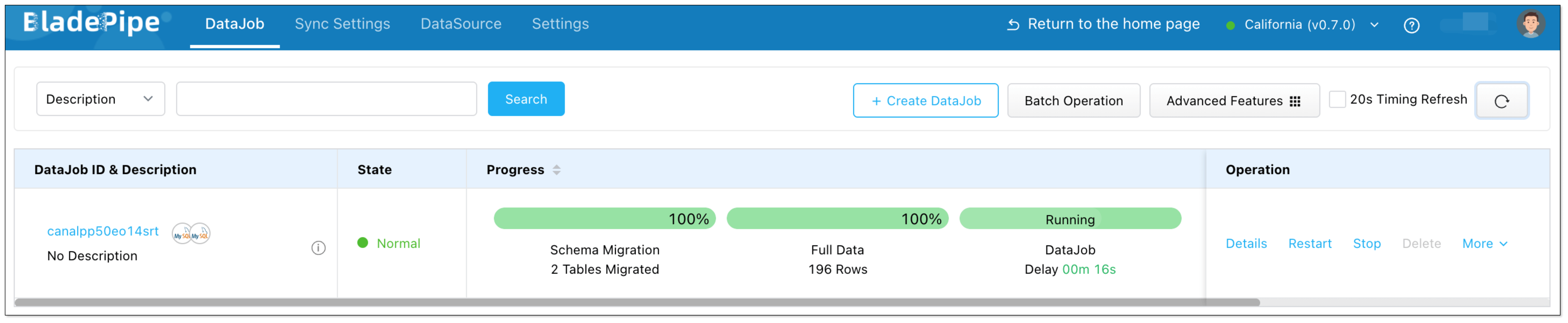Open the DataSource tab
1568x323 pixels.
(x=461, y=24)
